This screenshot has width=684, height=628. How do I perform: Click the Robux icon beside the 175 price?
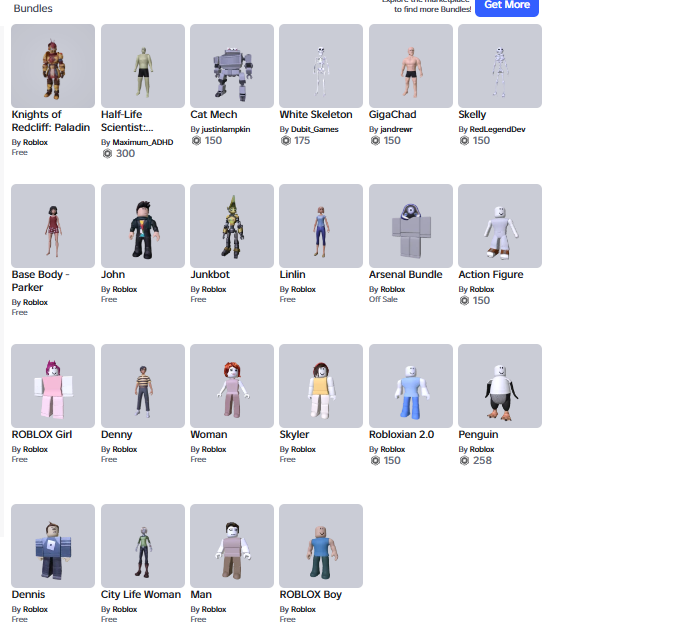click(x=286, y=140)
